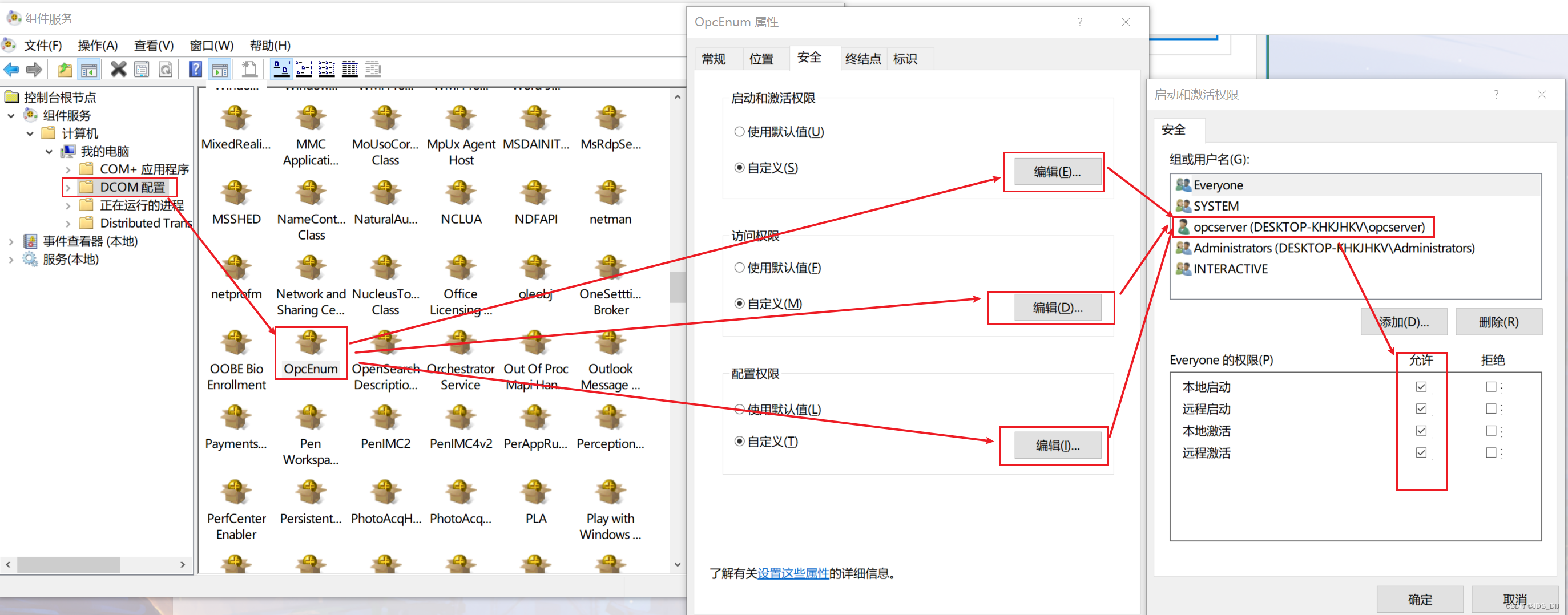1568x615 pixels.
Task: Click the 添加(D) button
Action: (x=1404, y=322)
